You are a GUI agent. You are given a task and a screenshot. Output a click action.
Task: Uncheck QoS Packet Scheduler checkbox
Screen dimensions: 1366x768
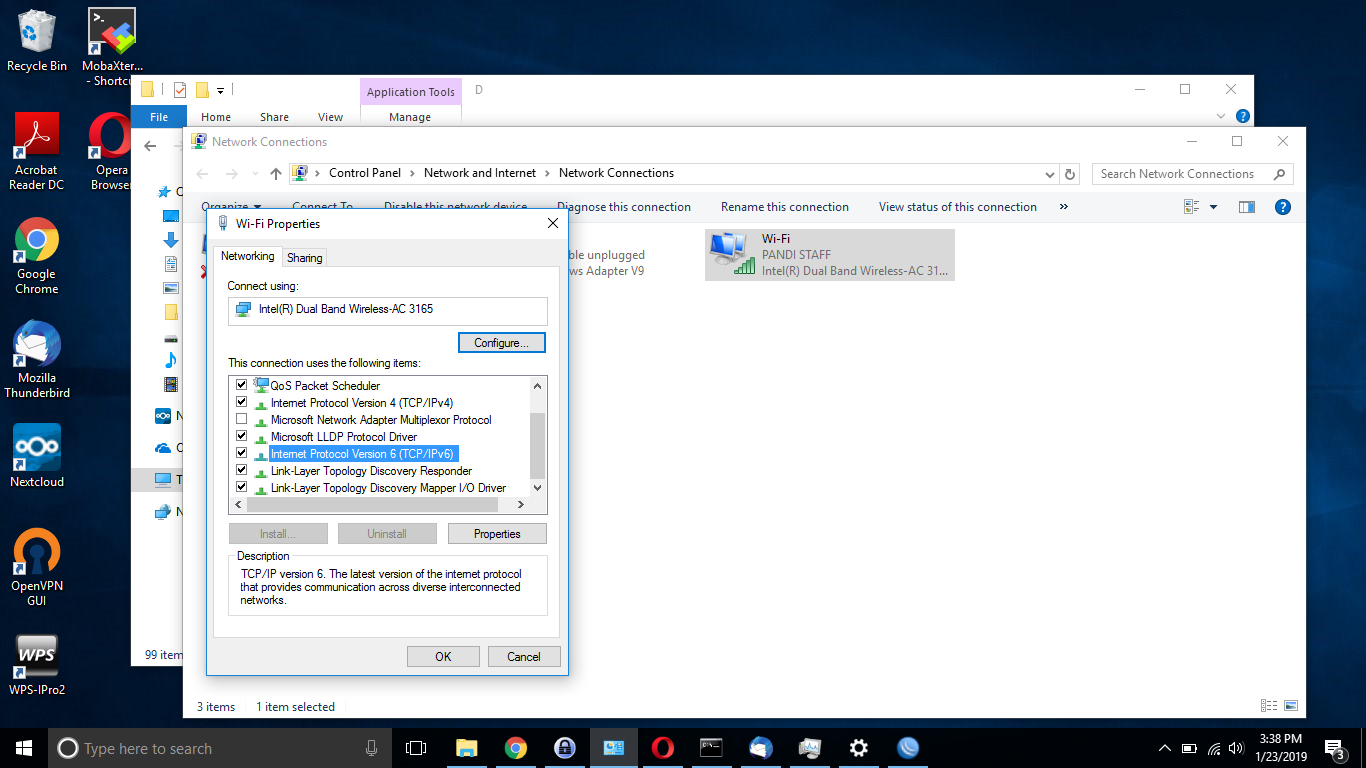(241, 385)
